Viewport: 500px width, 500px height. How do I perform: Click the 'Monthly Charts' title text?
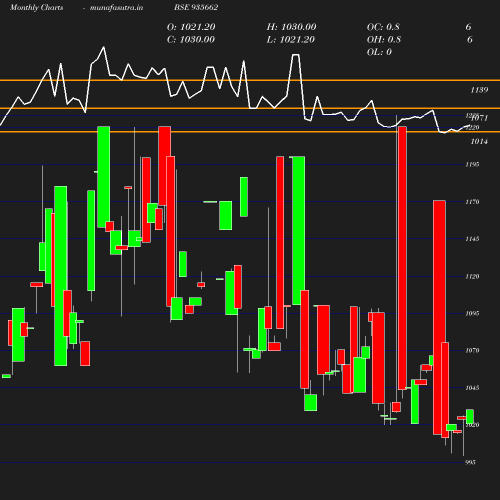[x=37, y=8]
